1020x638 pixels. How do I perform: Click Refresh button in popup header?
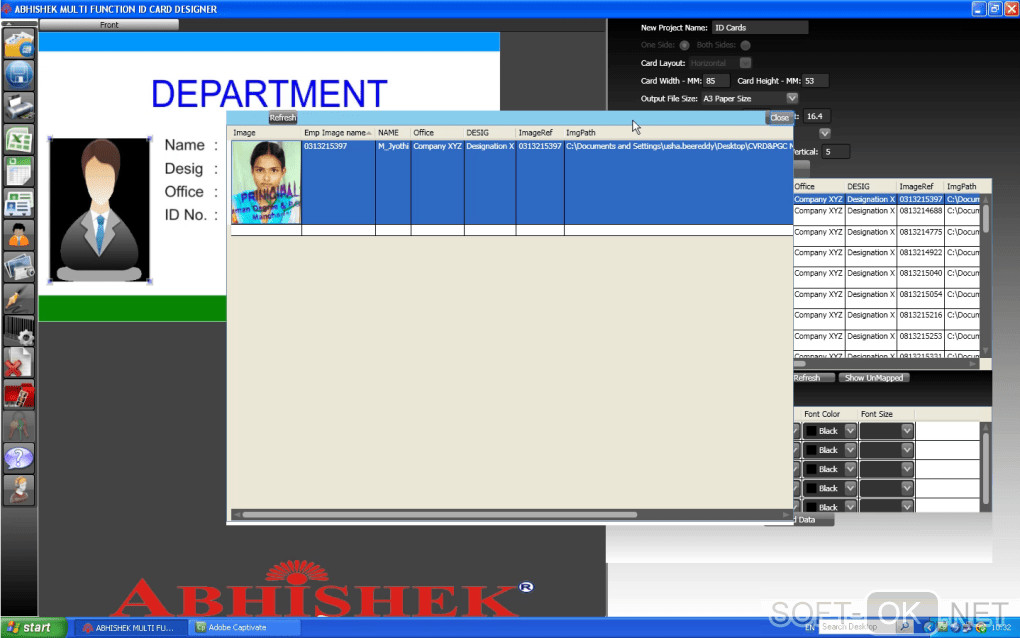tap(283, 118)
